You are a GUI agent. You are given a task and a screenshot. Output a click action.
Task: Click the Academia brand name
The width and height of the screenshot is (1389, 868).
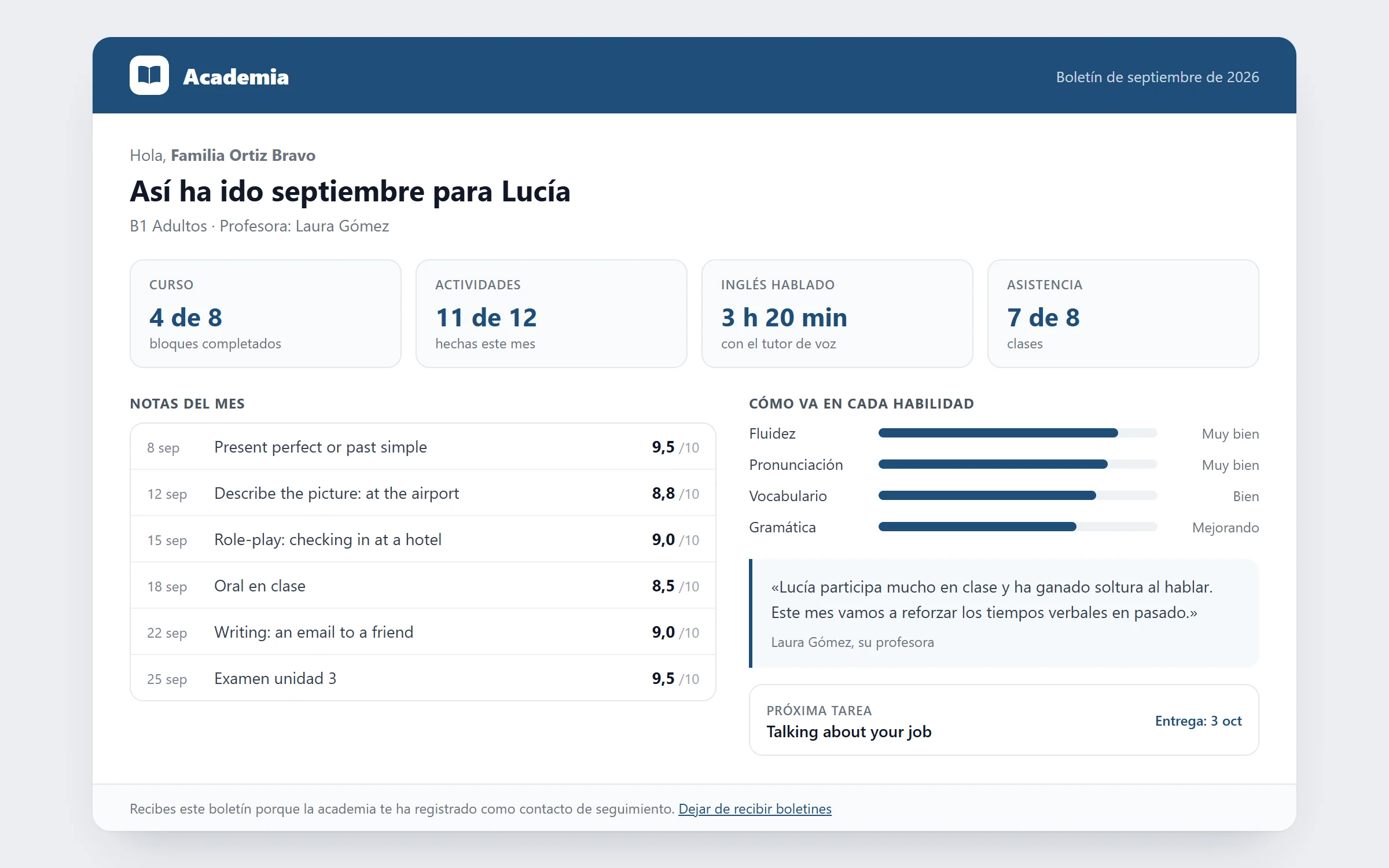(236, 77)
